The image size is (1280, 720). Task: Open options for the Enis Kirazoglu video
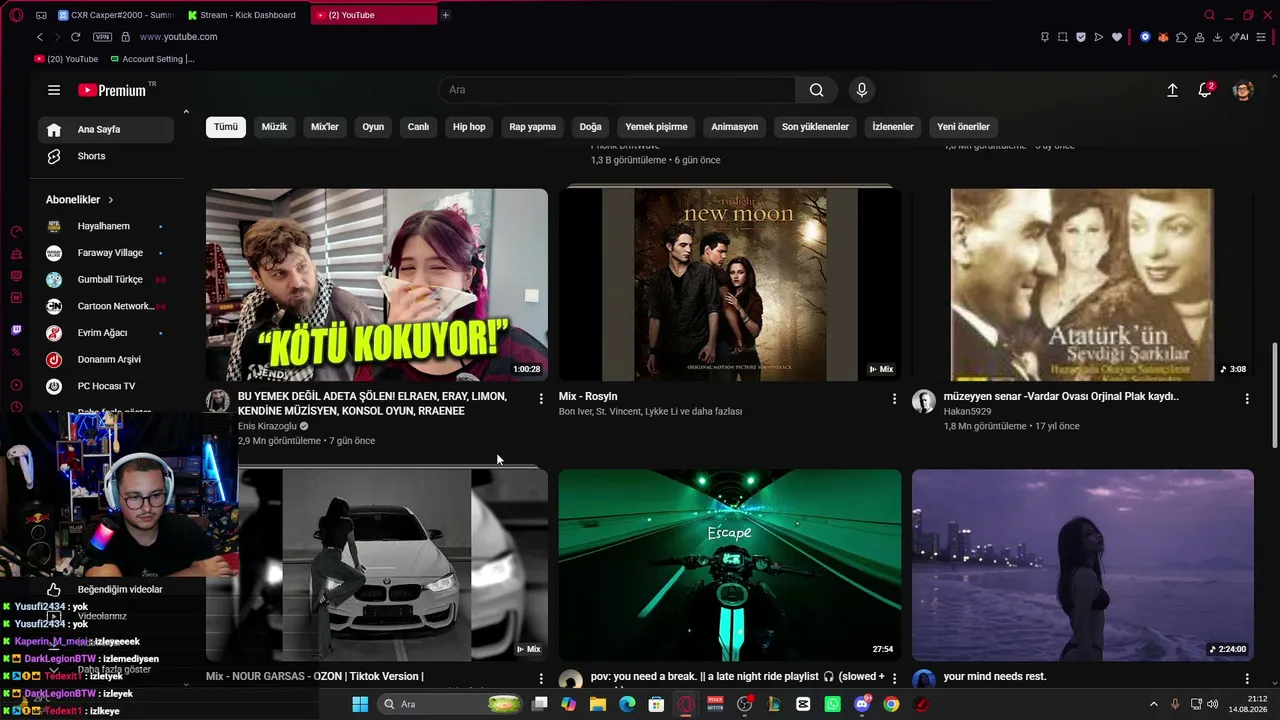click(541, 398)
